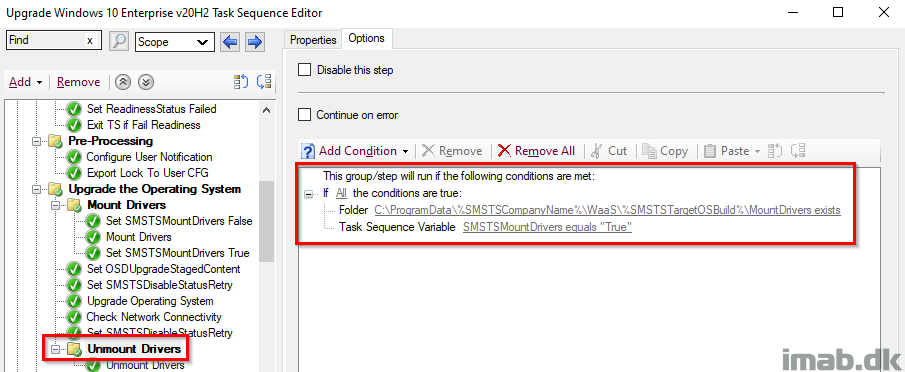The height and width of the screenshot is (372, 905).
Task: Open the Add Condition dropdown
Action: 405,152
